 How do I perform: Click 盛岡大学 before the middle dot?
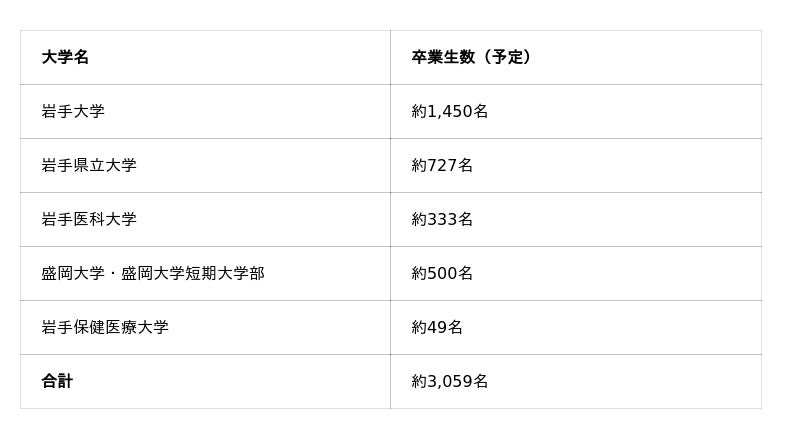[x=73, y=274]
